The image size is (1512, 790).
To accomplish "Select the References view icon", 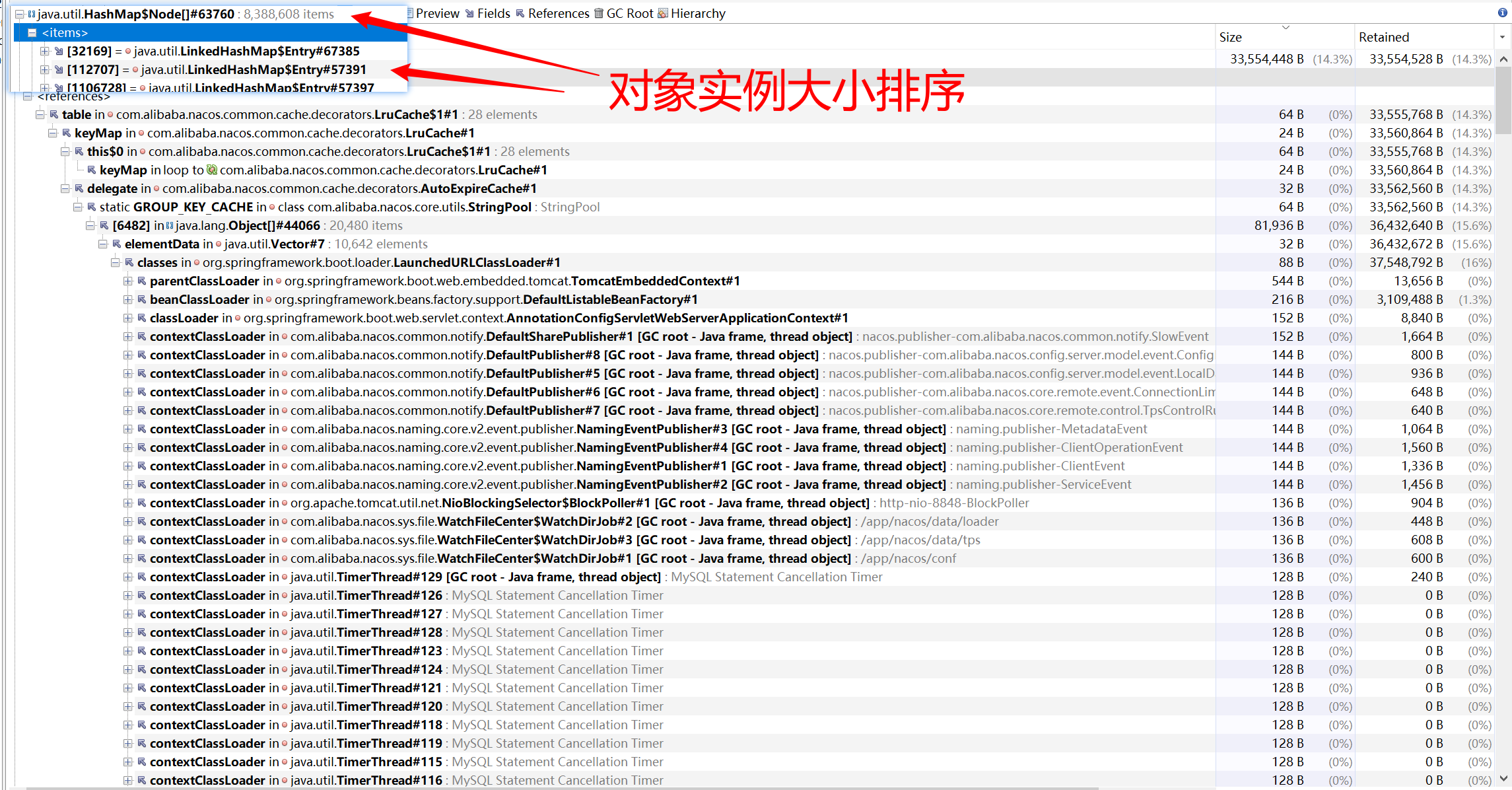I will 521,13.
